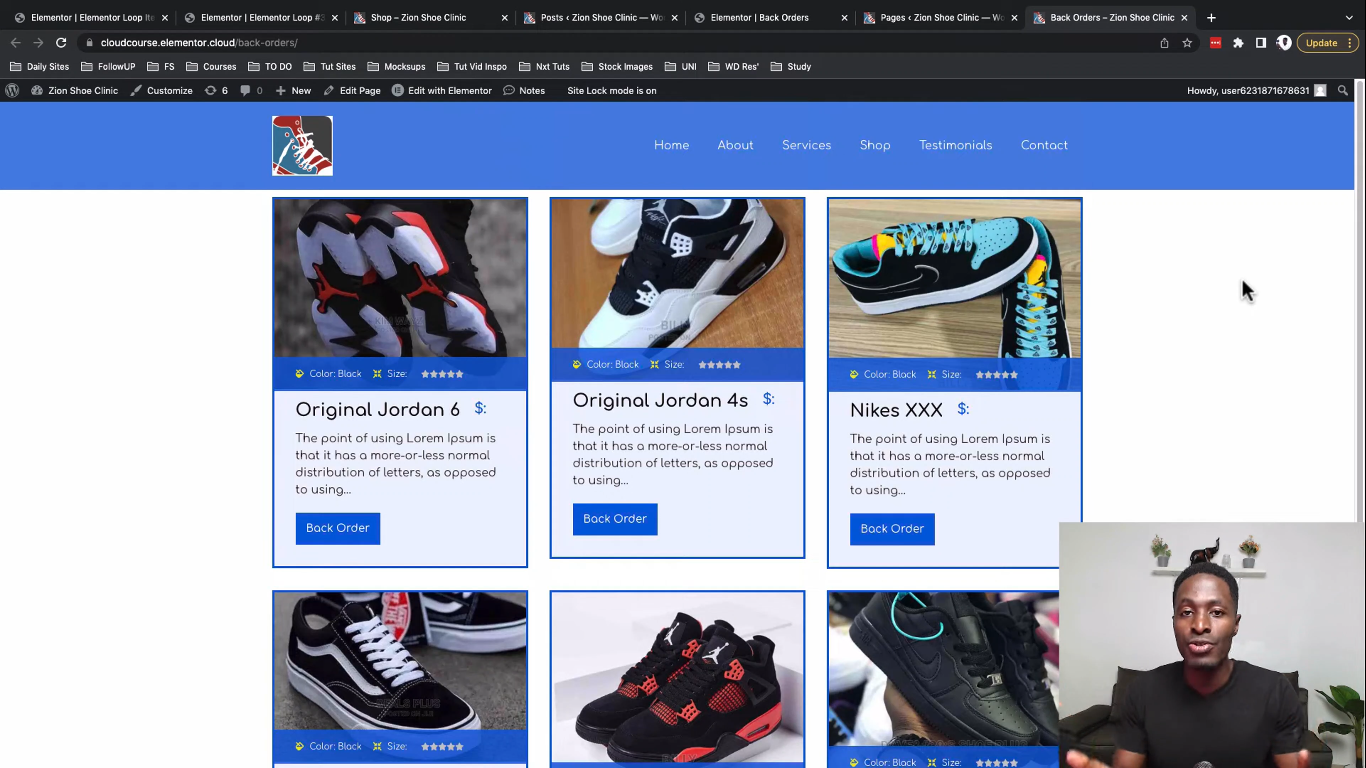Click the star rating on the Original Jordan 4s card
1366x768 pixels.
click(x=720, y=365)
